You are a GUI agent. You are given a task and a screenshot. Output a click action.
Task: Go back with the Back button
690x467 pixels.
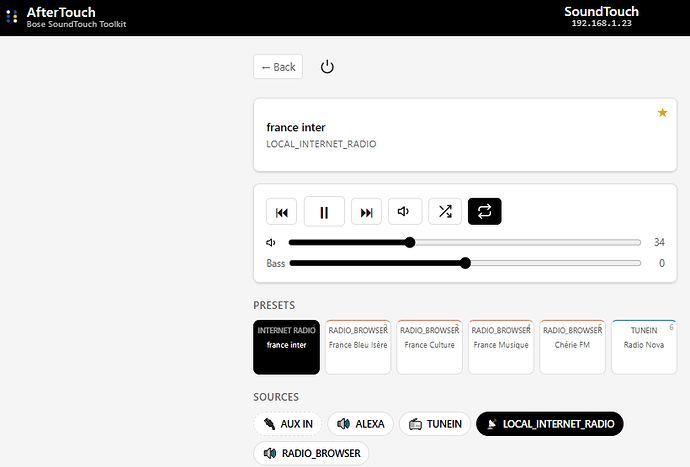(x=278, y=67)
